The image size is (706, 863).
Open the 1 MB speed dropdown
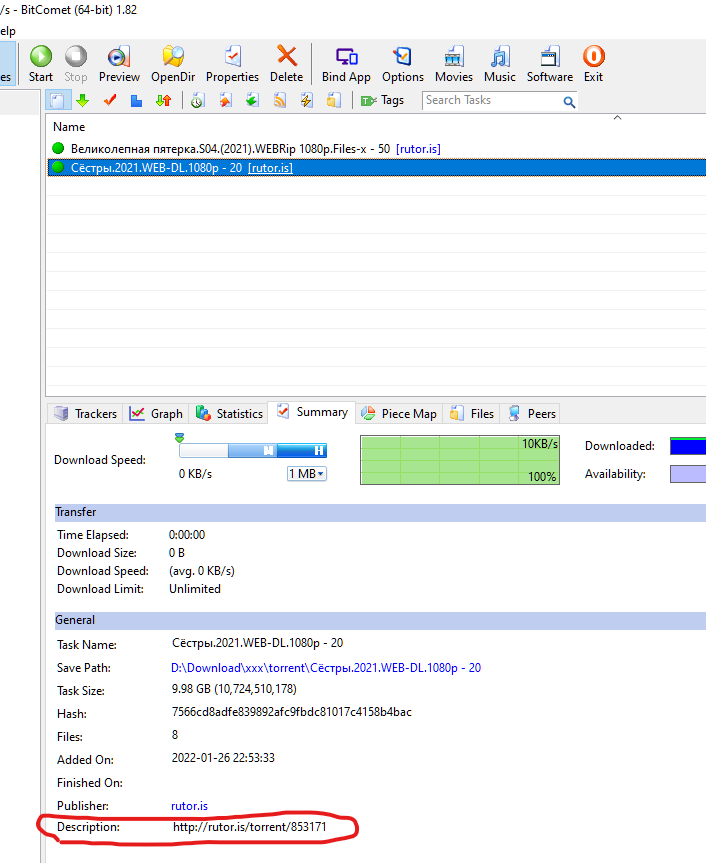307,474
